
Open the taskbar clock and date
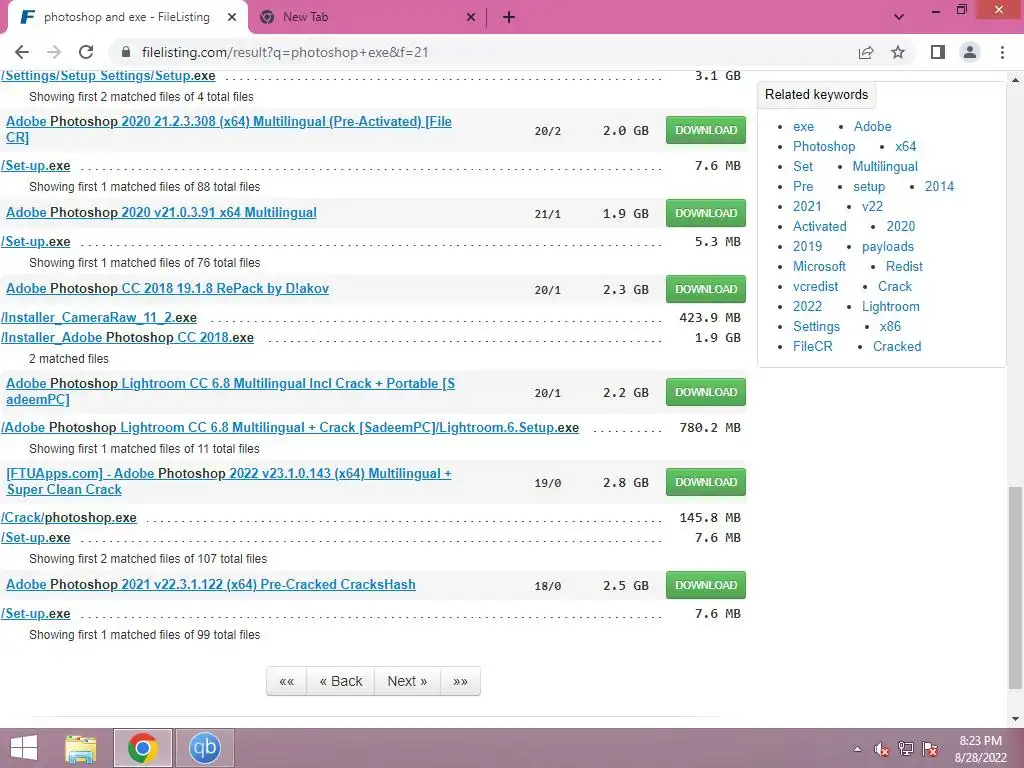pyautogui.click(x=980, y=749)
